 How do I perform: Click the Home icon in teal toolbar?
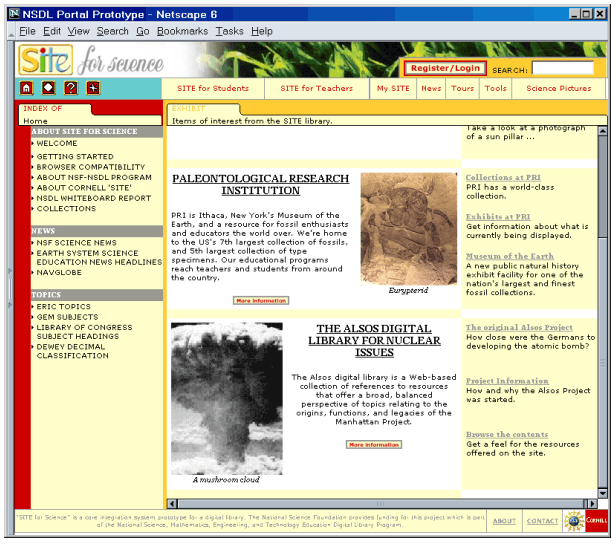[x=26, y=88]
